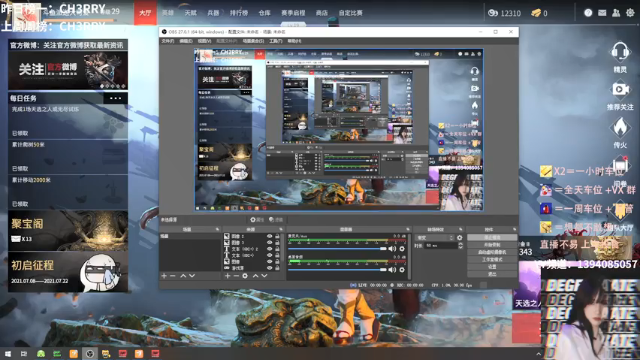Increase transition duration with stepper arrow

460,244
